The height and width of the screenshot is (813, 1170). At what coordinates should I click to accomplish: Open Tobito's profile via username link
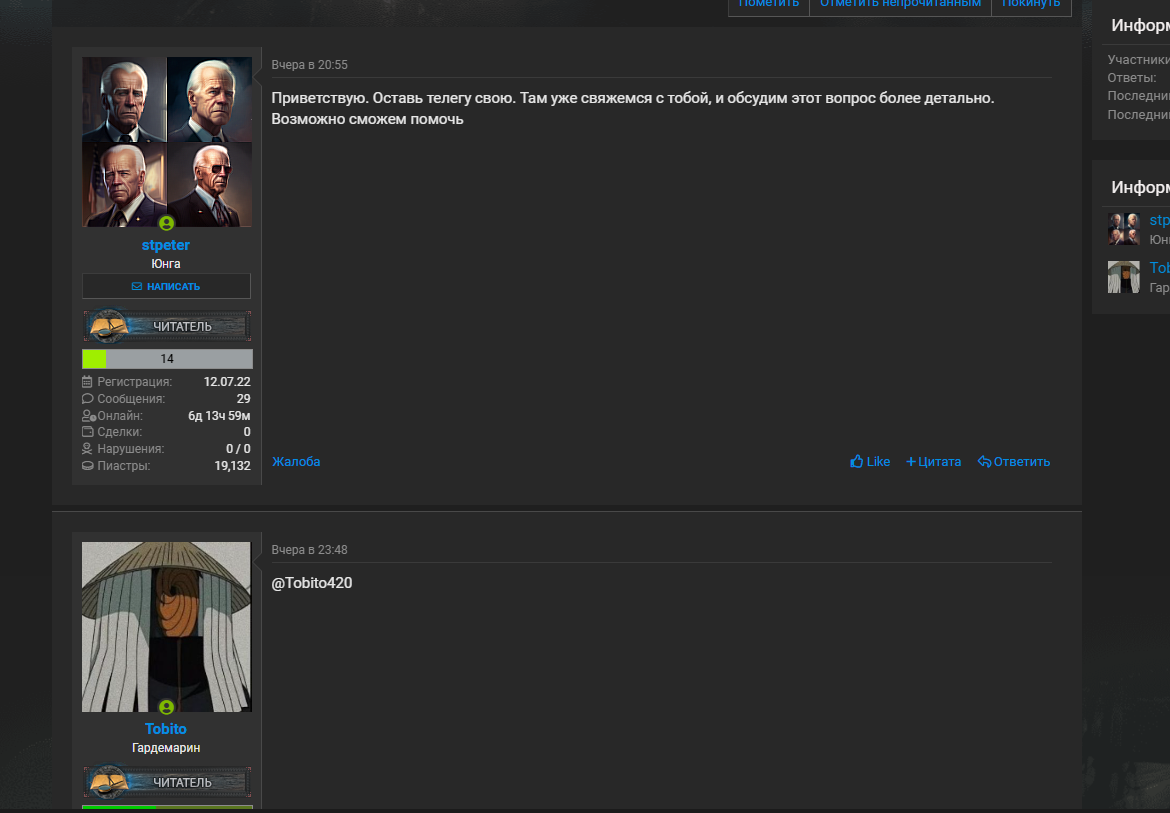pos(166,729)
